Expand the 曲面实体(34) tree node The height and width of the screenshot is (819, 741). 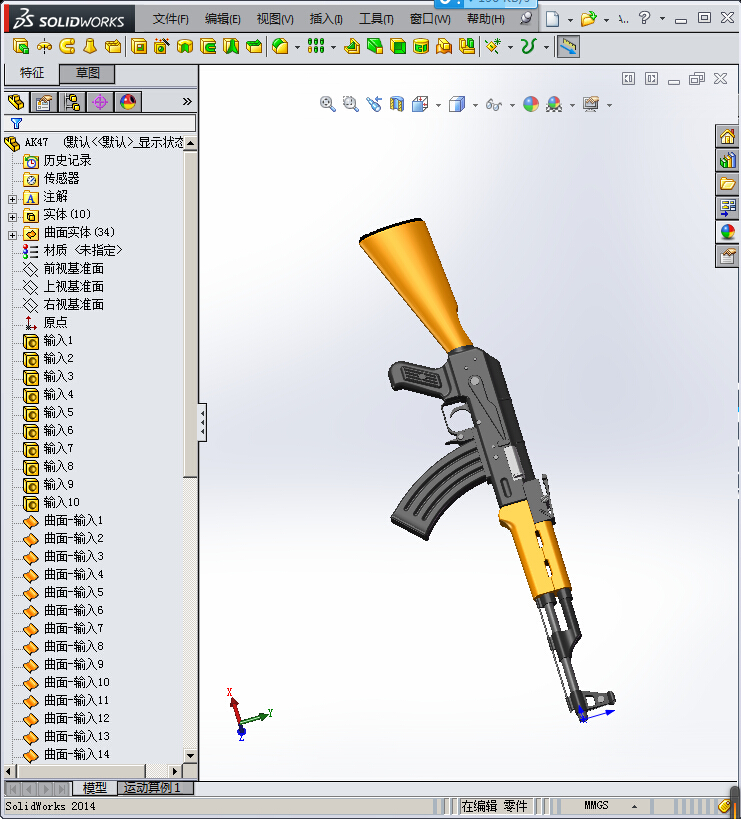point(13,235)
